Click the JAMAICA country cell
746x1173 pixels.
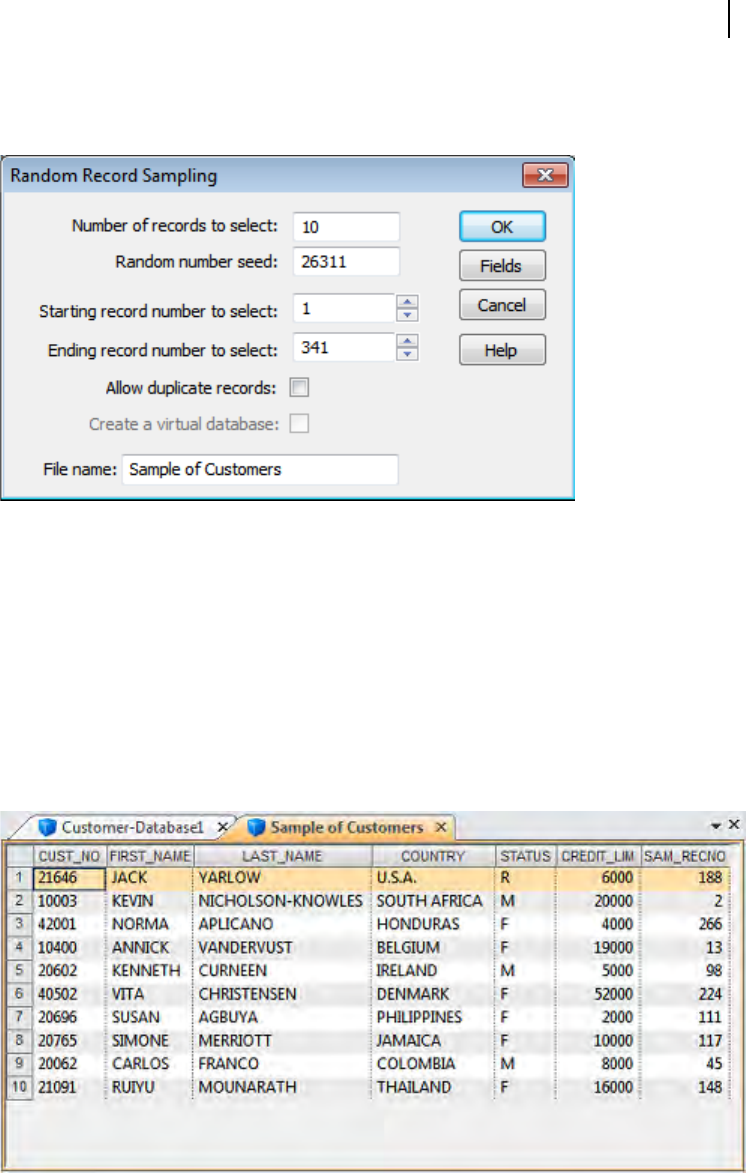tap(433, 1041)
